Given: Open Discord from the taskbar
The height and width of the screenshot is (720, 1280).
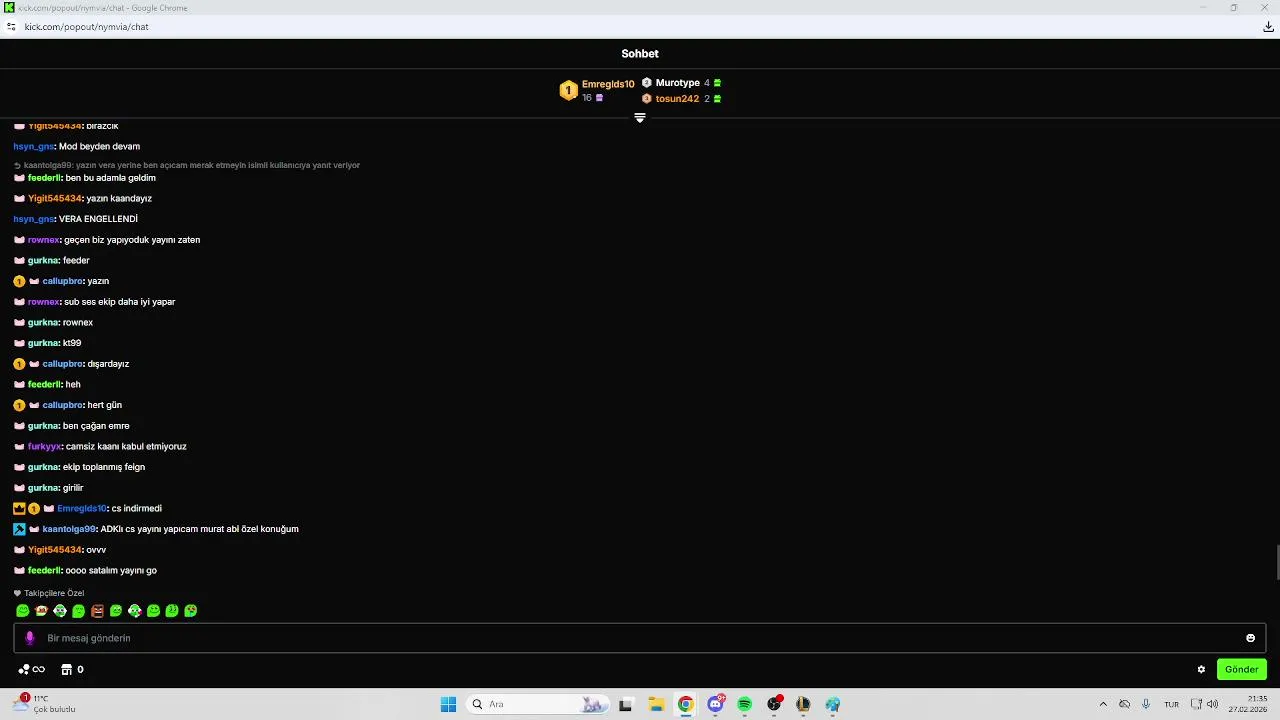Looking at the screenshot, I should [715, 705].
